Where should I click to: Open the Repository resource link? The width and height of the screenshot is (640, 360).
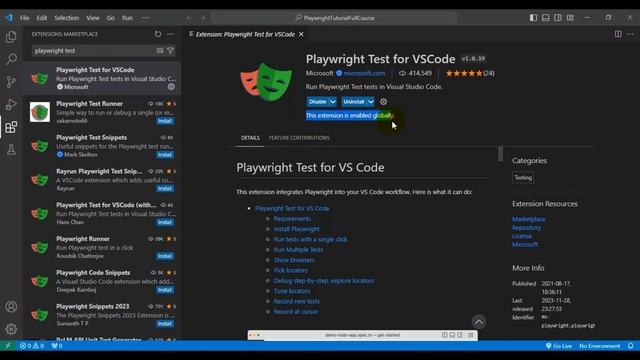point(527,228)
